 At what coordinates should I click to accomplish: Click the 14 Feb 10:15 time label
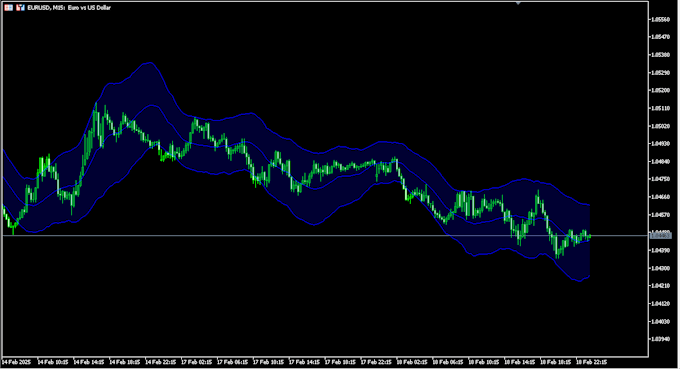52,362
